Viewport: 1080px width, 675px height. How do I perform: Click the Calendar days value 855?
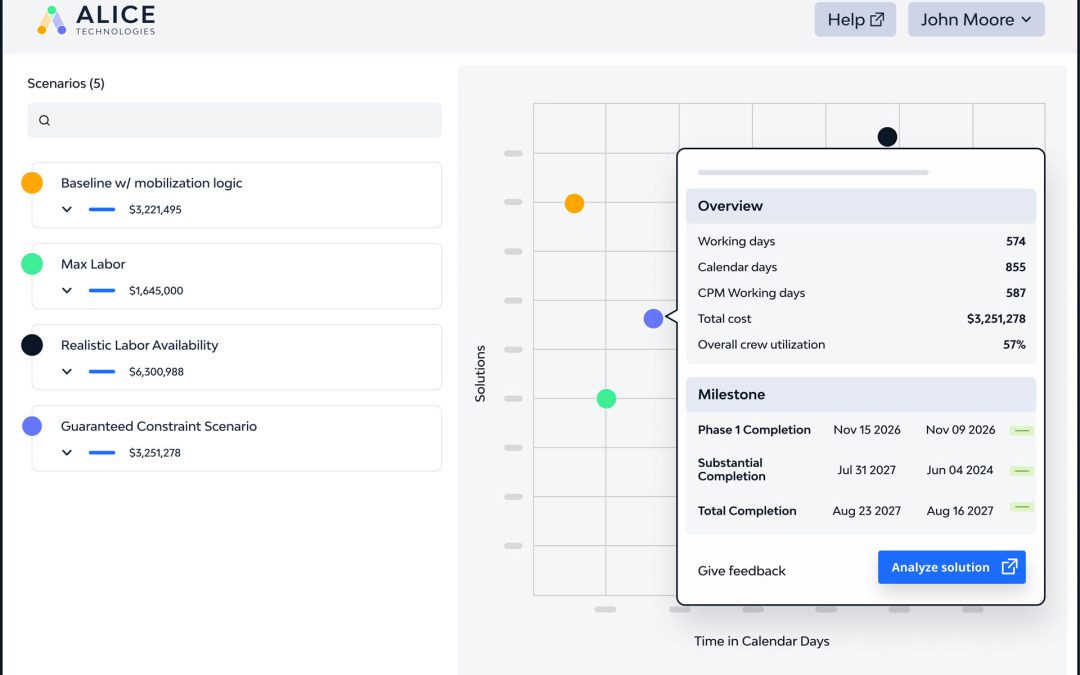[x=1015, y=267]
